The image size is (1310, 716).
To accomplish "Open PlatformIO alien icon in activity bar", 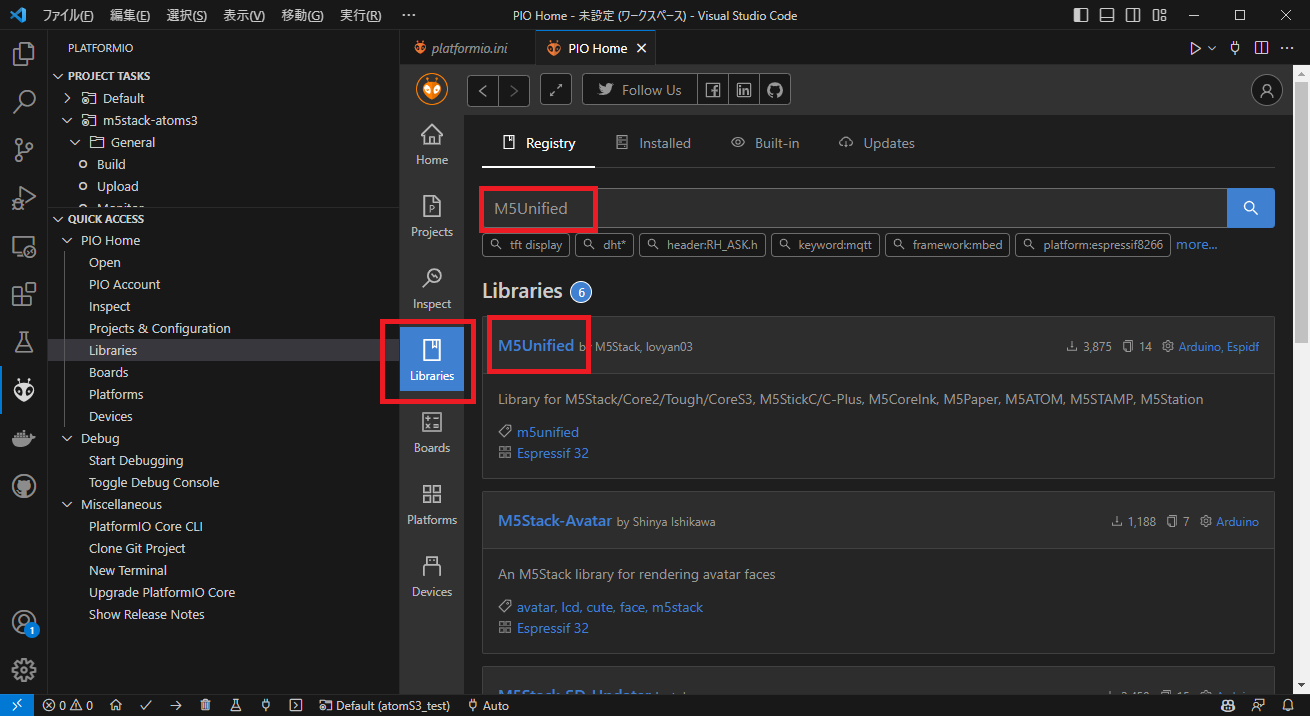I will pos(24,390).
